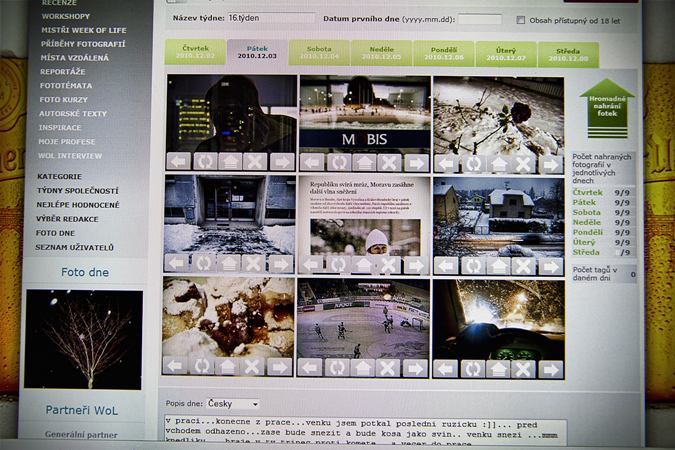675x450 pixels.
Task: Upload replacement for snowy entrance photo
Action: coord(229,264)
